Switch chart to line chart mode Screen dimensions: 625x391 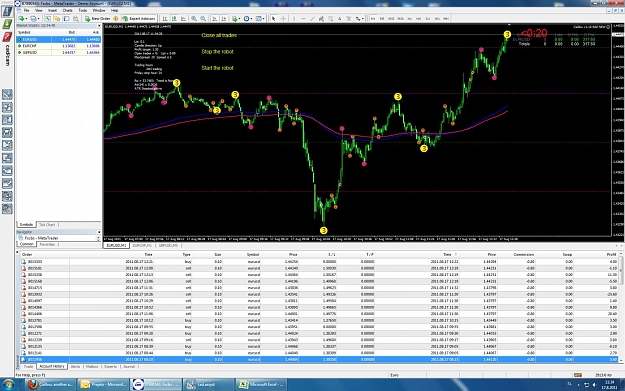coord(183,19)
